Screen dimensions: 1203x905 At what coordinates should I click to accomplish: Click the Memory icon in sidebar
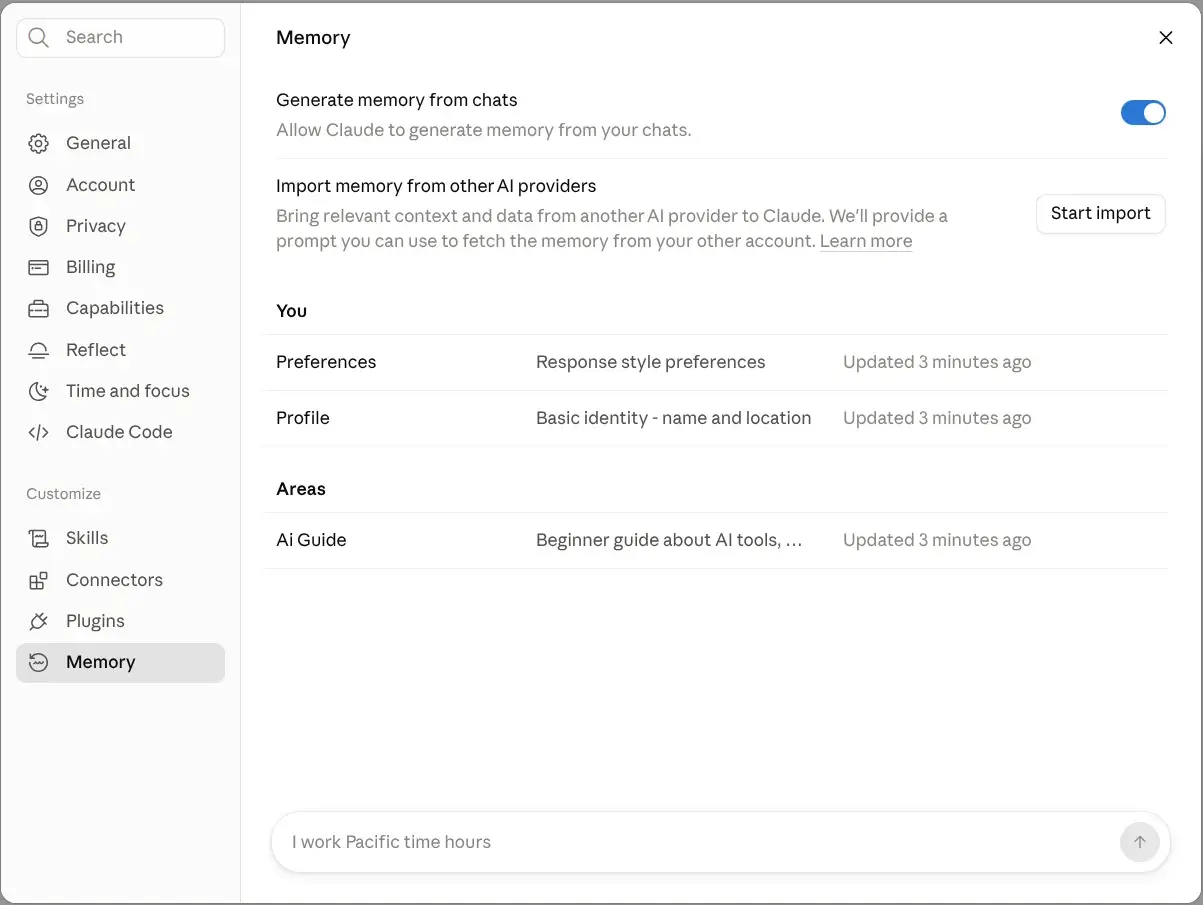[x=38, y=663]
